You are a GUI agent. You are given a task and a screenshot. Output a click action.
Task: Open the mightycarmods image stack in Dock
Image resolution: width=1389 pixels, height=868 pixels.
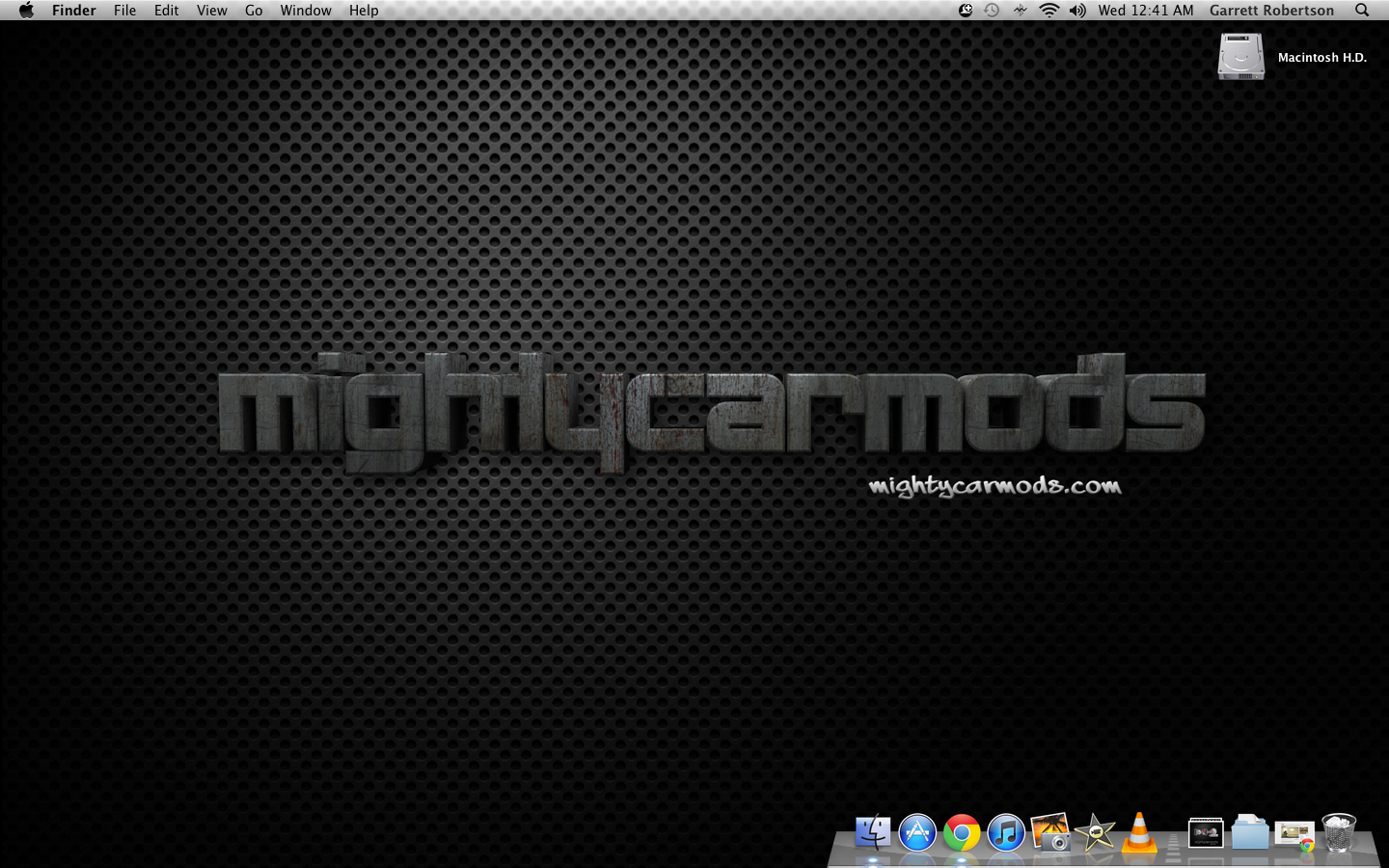tap(1206, 832)
